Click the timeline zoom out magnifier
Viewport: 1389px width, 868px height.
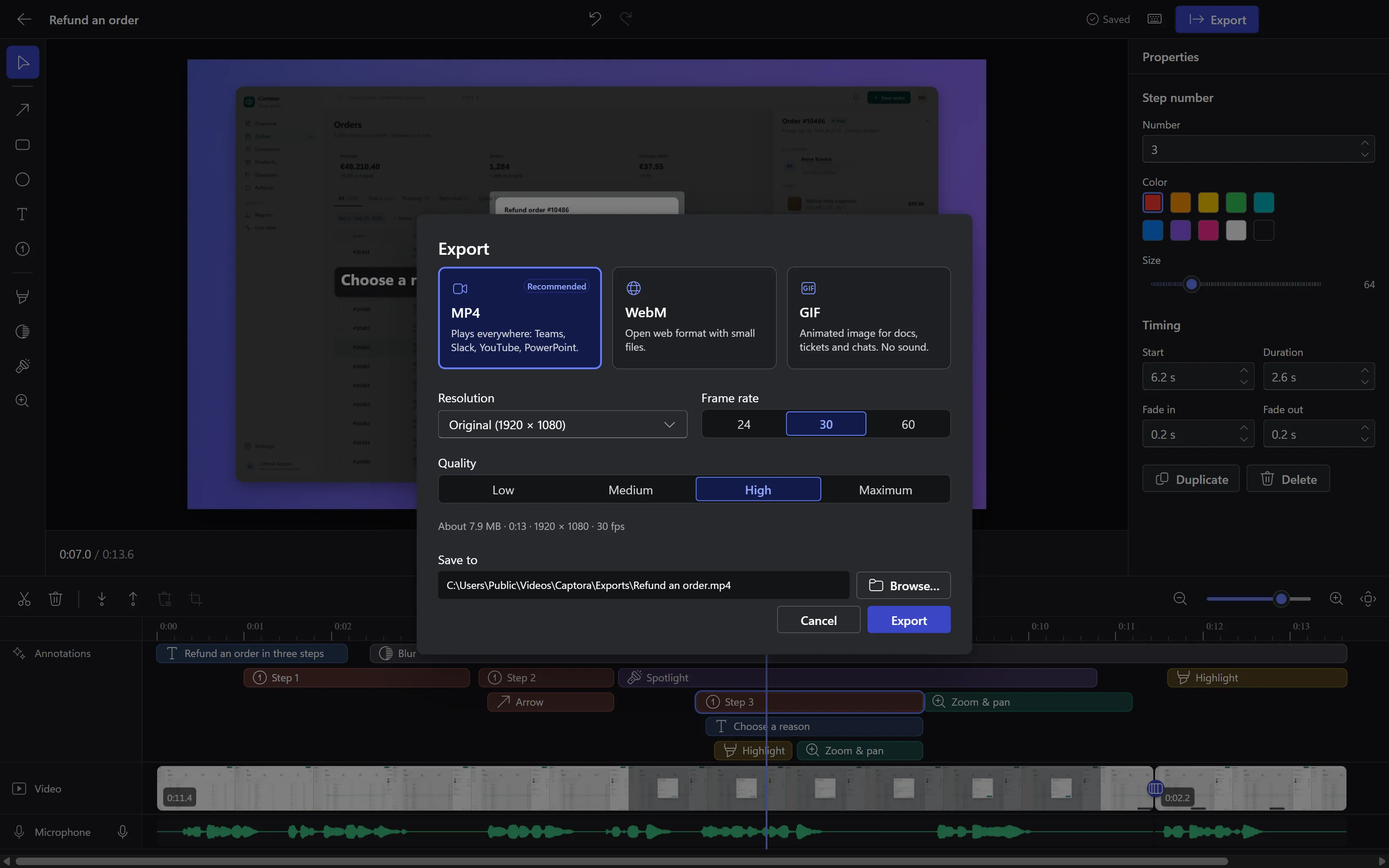point(1180,599)
